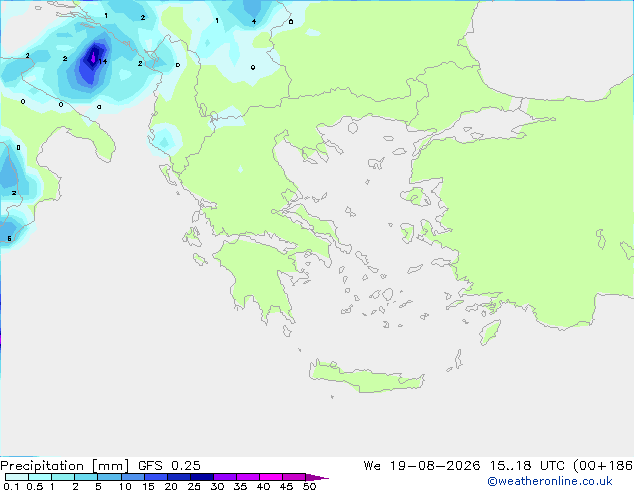Click the island of Crete on map
Viewport: 634px width, 490px height.
point(366,377)
